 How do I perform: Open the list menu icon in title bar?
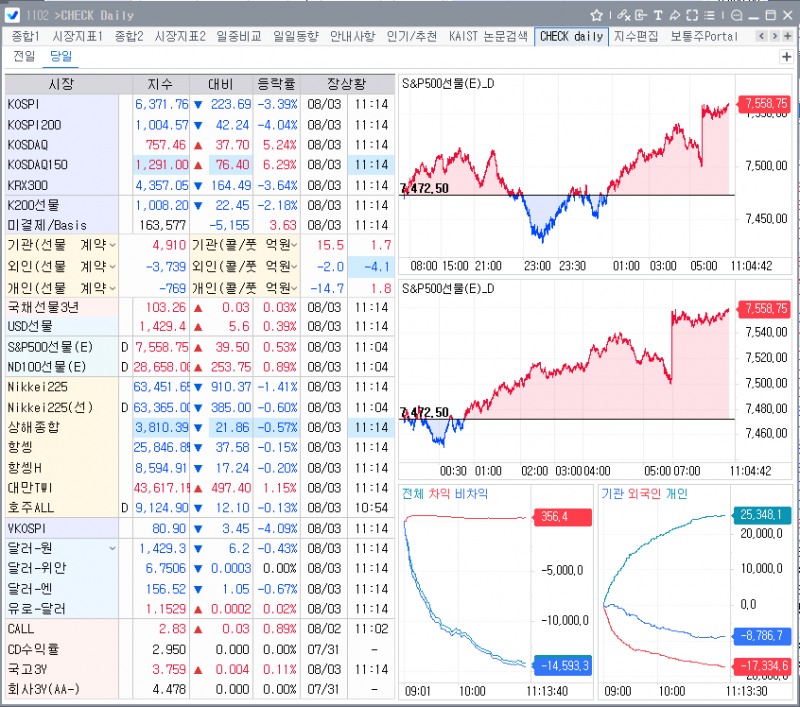(709, 15)
